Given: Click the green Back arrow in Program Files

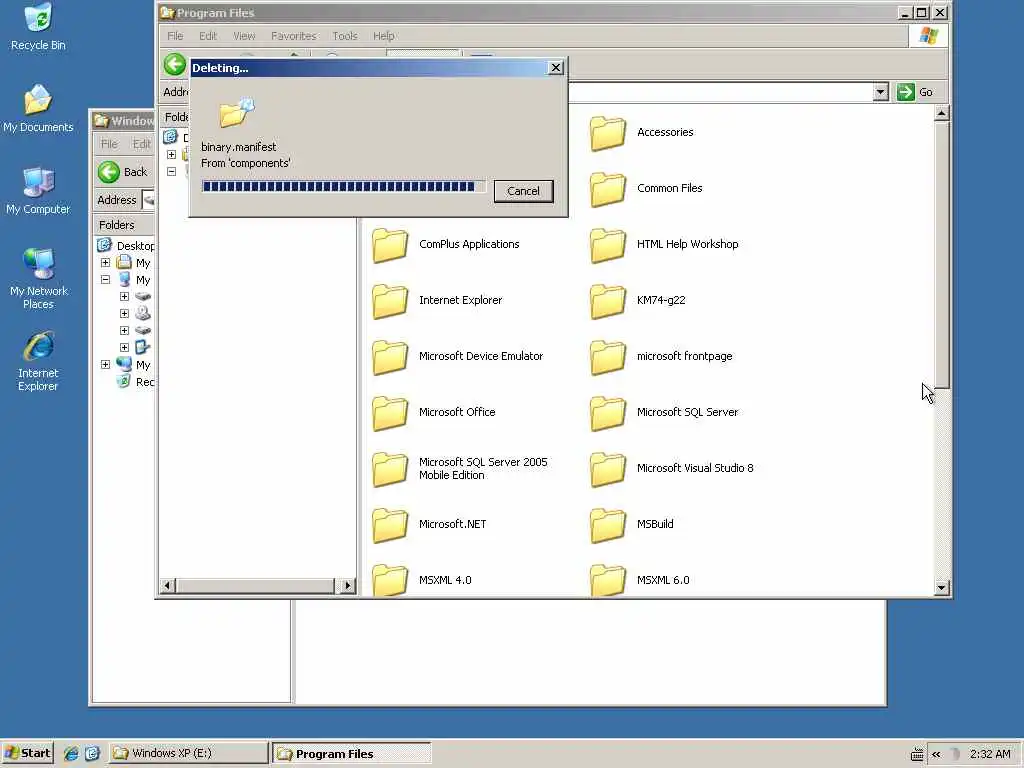Looking at the screenshot, I should (x=175, y=65).
